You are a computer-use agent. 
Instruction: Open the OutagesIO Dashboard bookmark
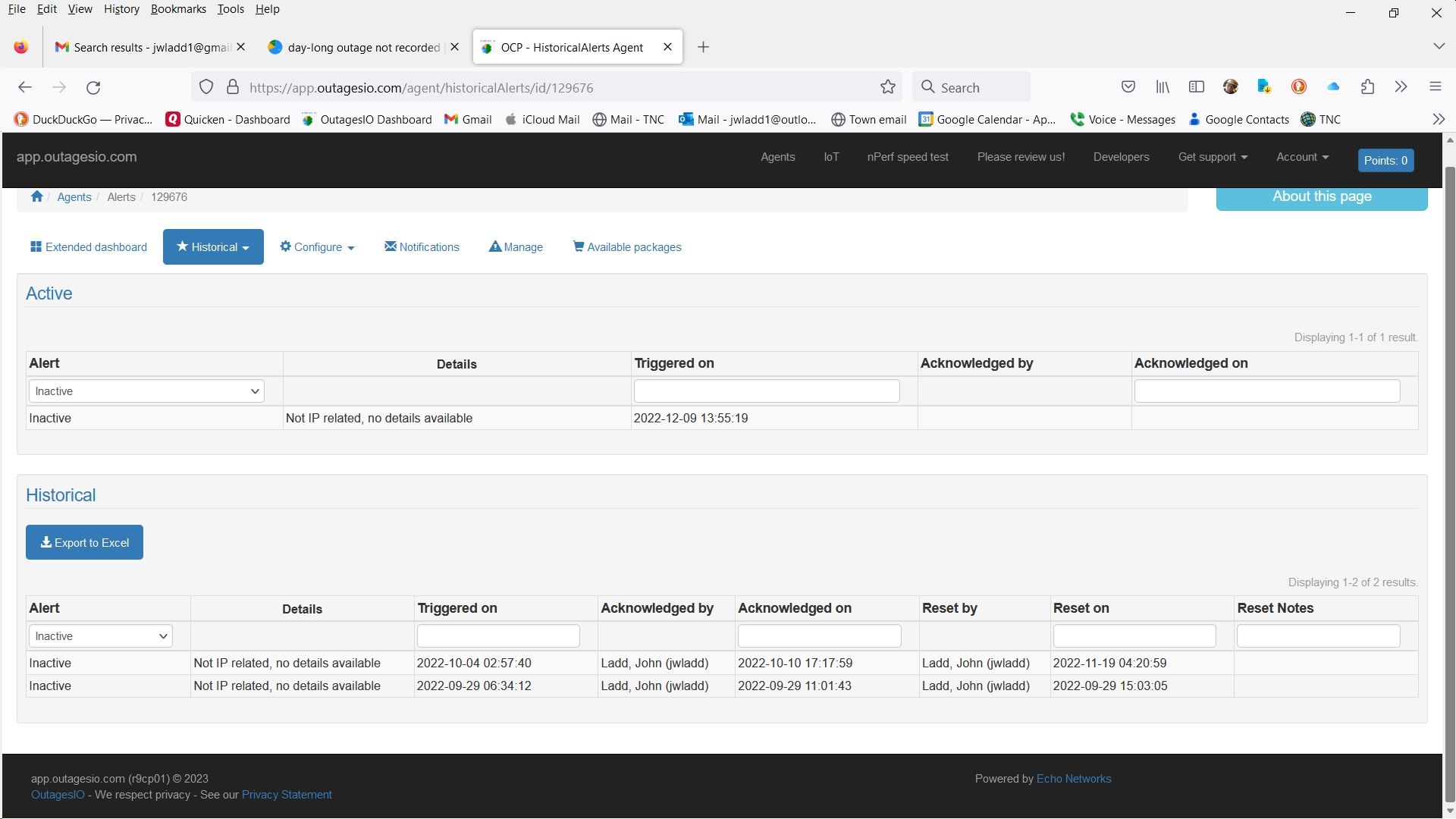click(x=367, y=119)
